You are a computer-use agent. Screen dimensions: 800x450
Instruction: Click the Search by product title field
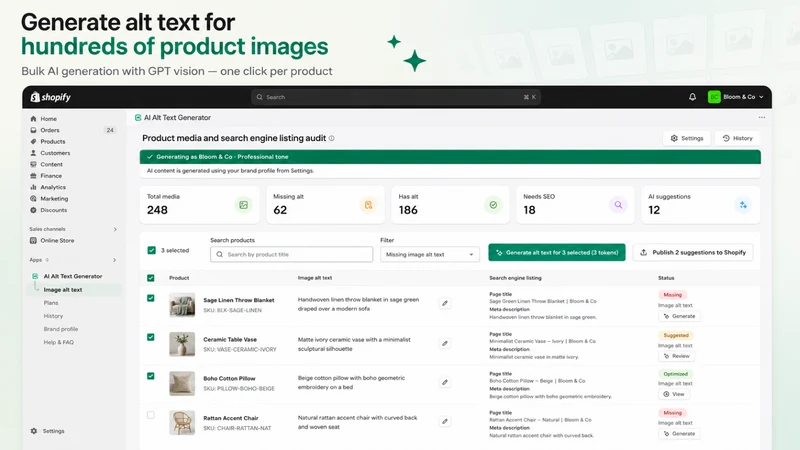pos(291,254)
